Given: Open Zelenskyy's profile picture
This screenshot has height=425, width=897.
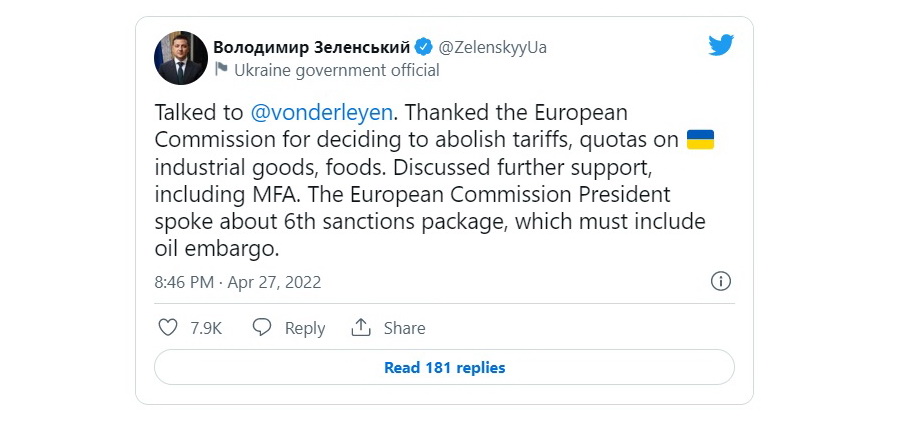Looking at the screenshot, I should (181, 58).
